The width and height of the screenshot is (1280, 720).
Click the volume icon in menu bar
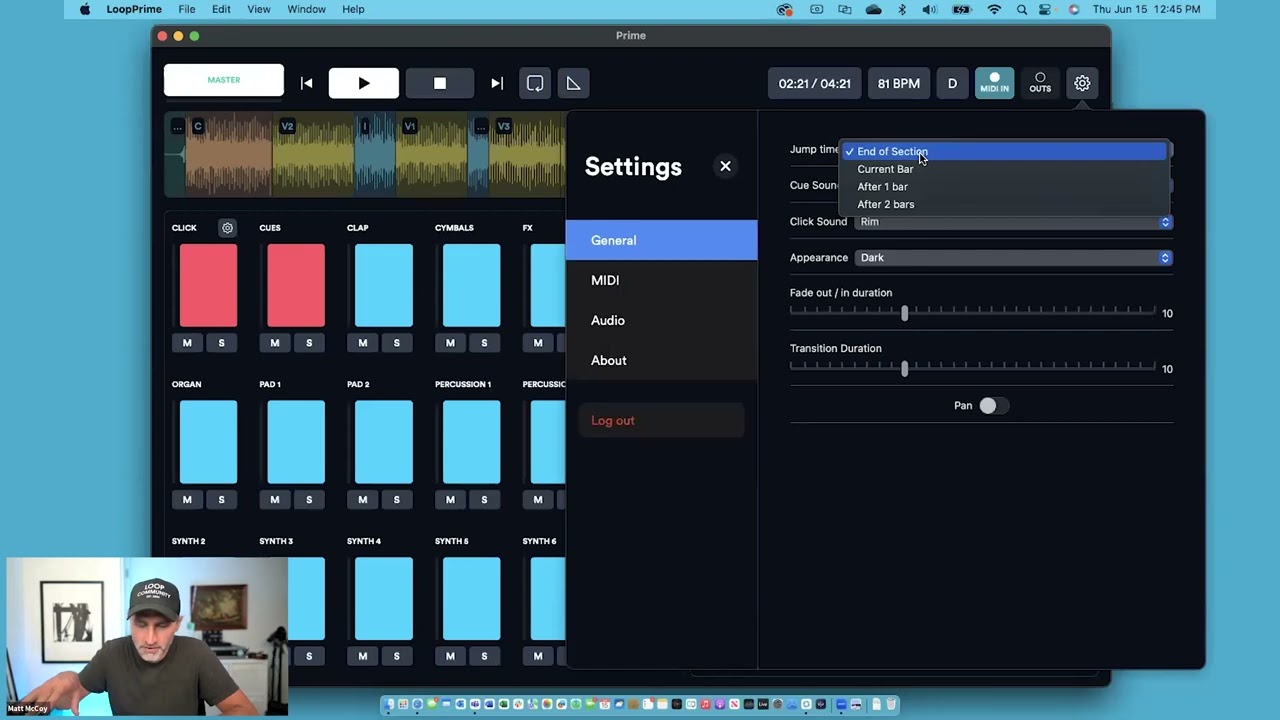929,9
